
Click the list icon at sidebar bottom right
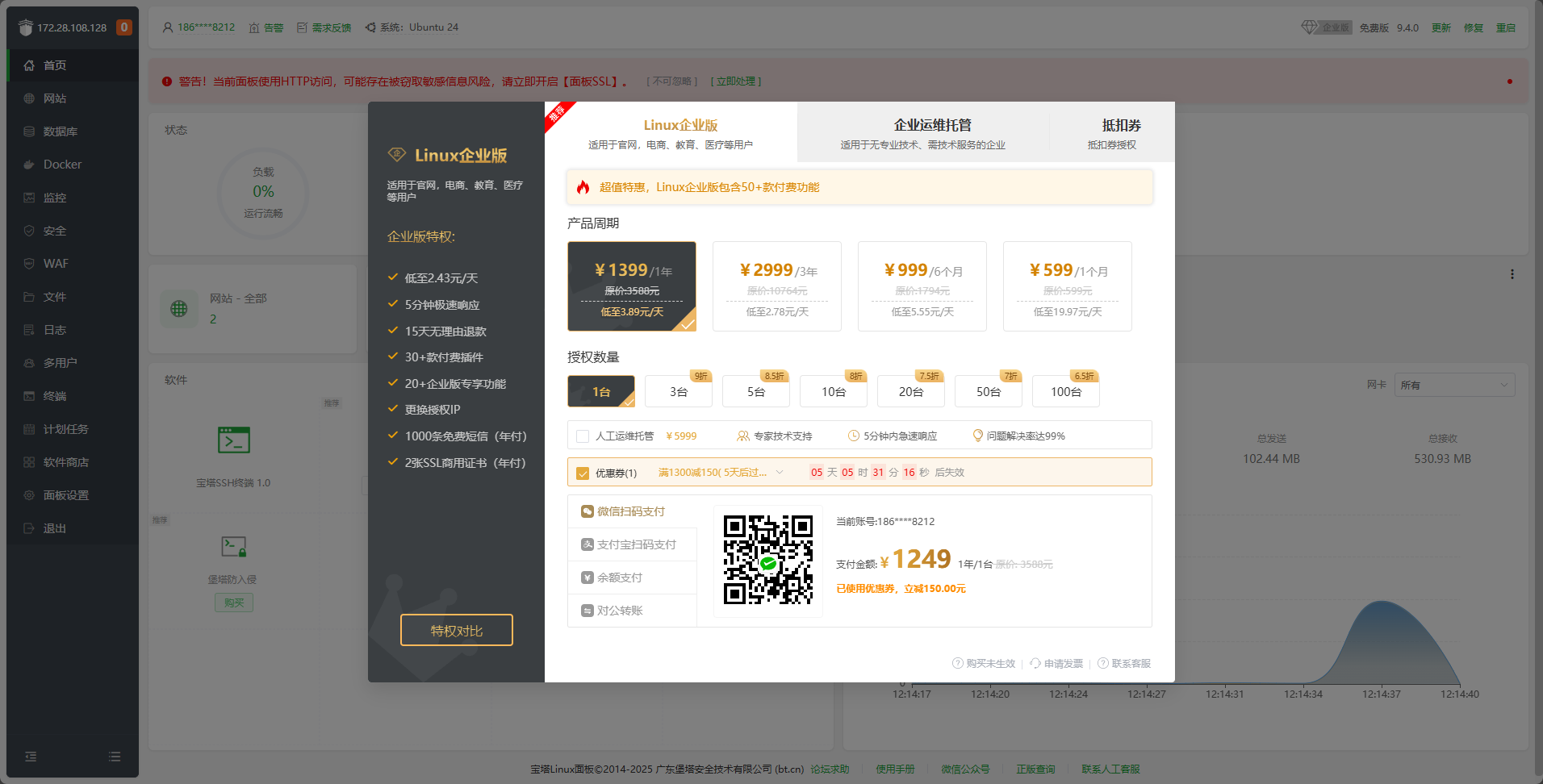coord(115,757)
